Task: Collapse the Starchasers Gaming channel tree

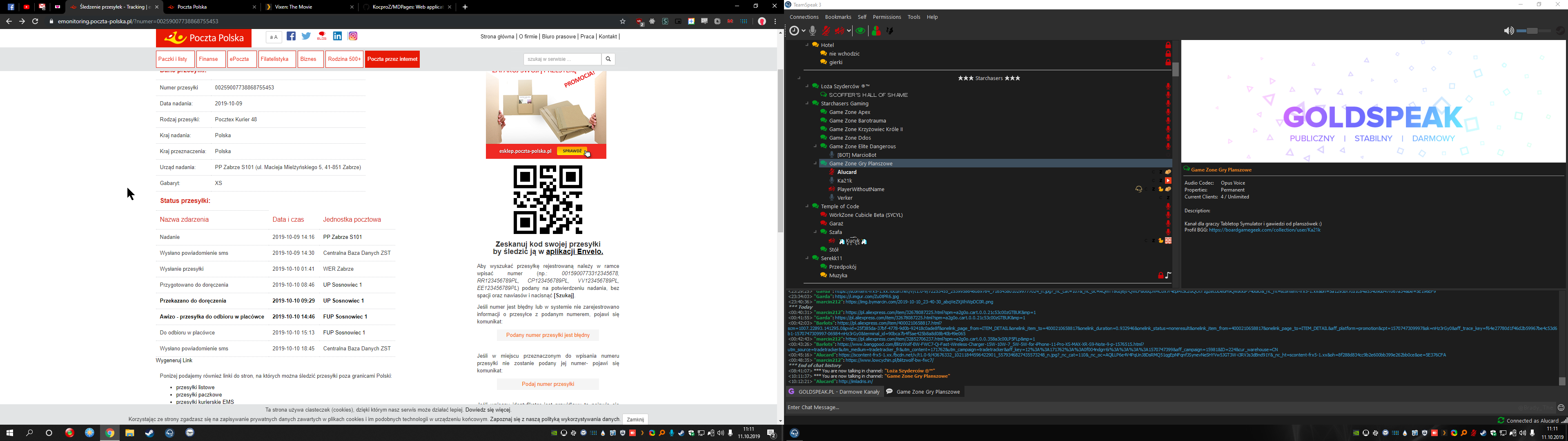Action: coord(807,104)
